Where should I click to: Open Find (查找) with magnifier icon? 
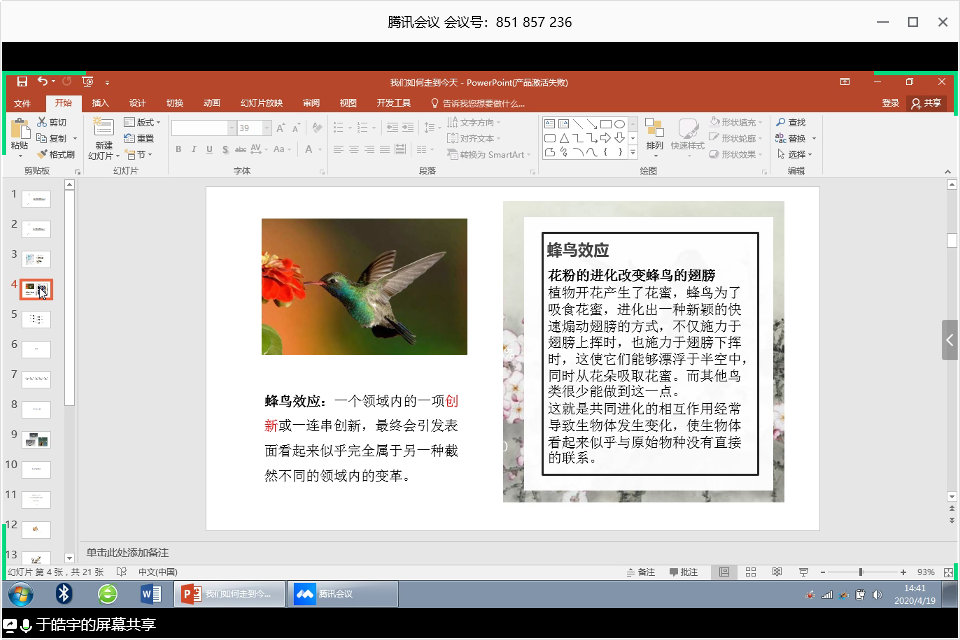pyautogui.click(x=790, y=122)
